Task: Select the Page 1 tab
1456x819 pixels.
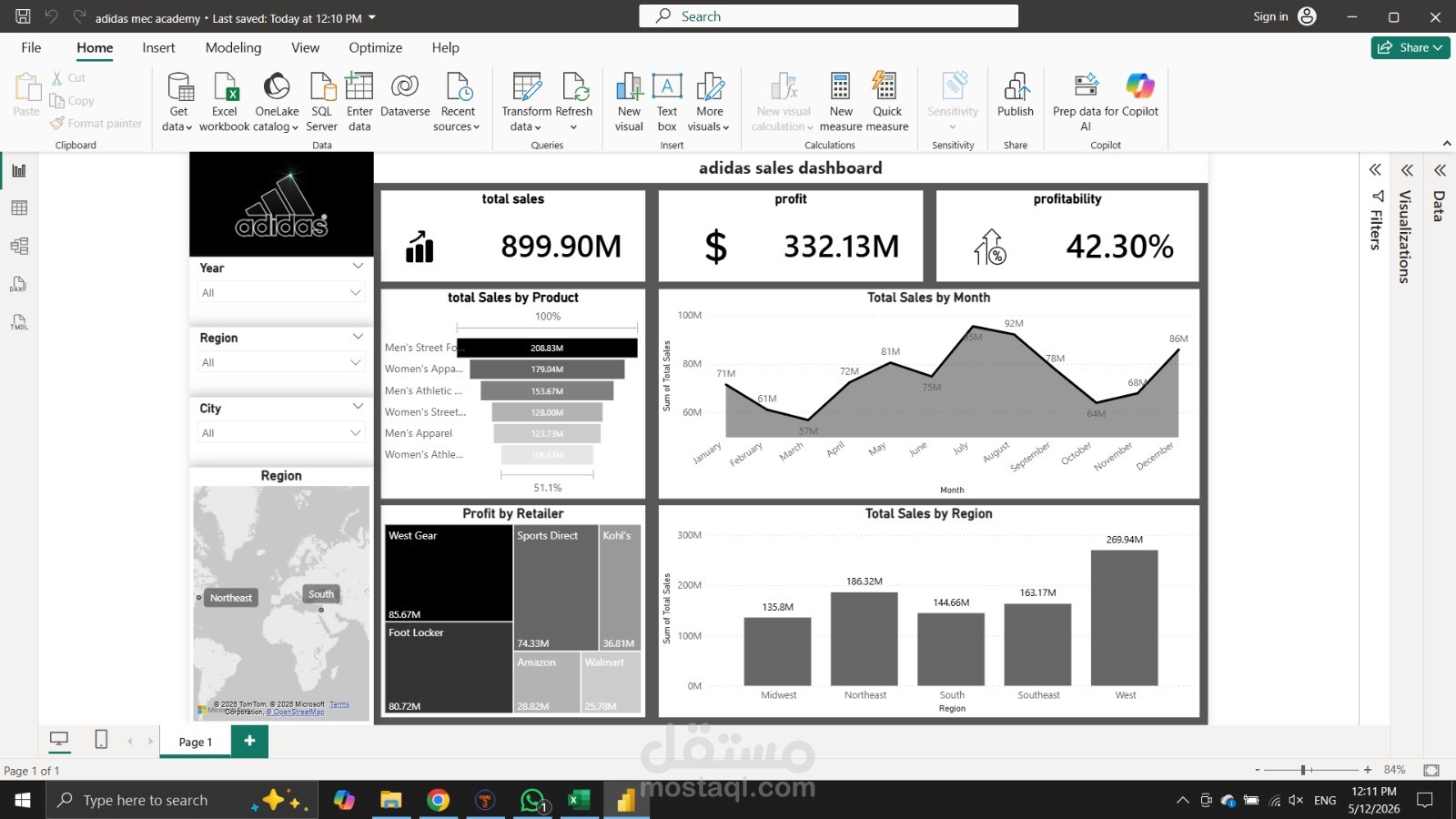Action: (196, 742)
